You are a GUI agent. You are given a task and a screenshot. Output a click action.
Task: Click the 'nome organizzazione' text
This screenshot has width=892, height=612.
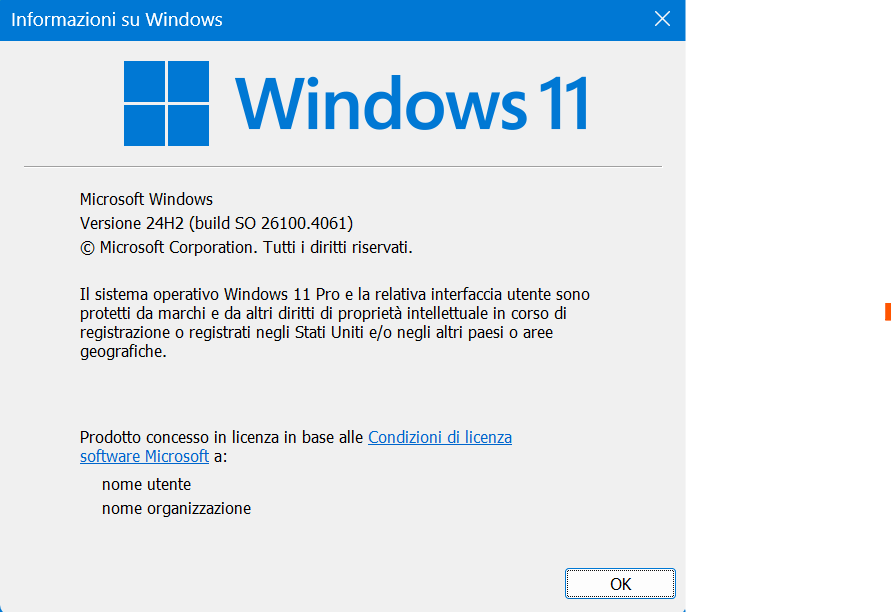point(176,508)
